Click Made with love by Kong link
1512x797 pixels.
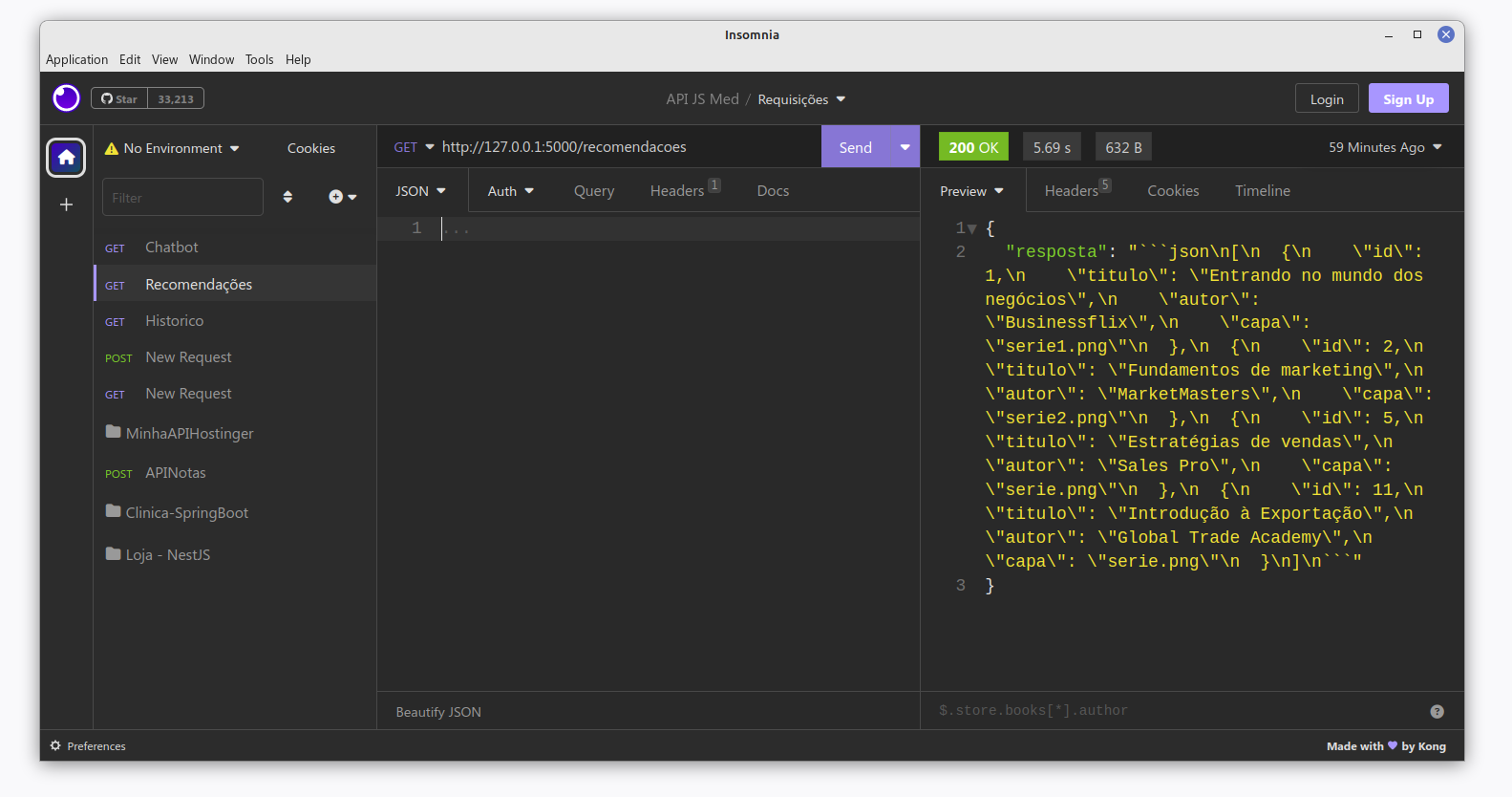point(1386,746)
